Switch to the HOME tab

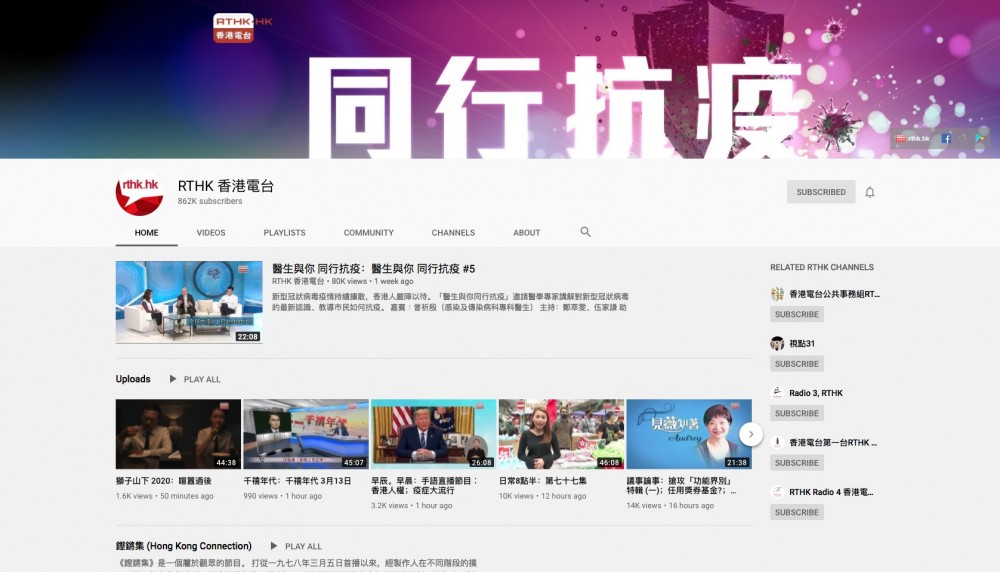146,233
